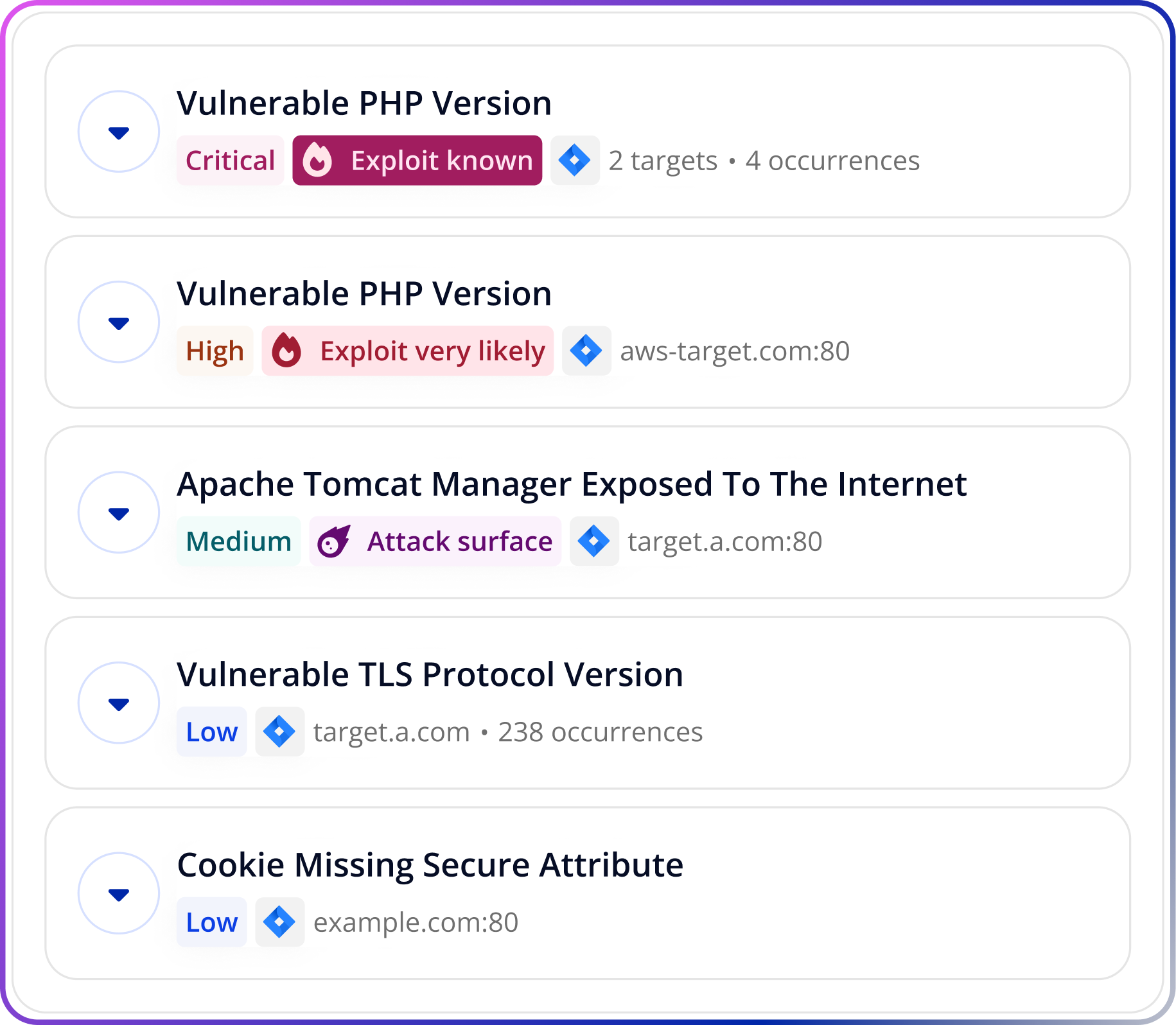Click the 238 occurrences text
The width and height of the screenshot is (1176, 1025).
(x=601, y=732)
